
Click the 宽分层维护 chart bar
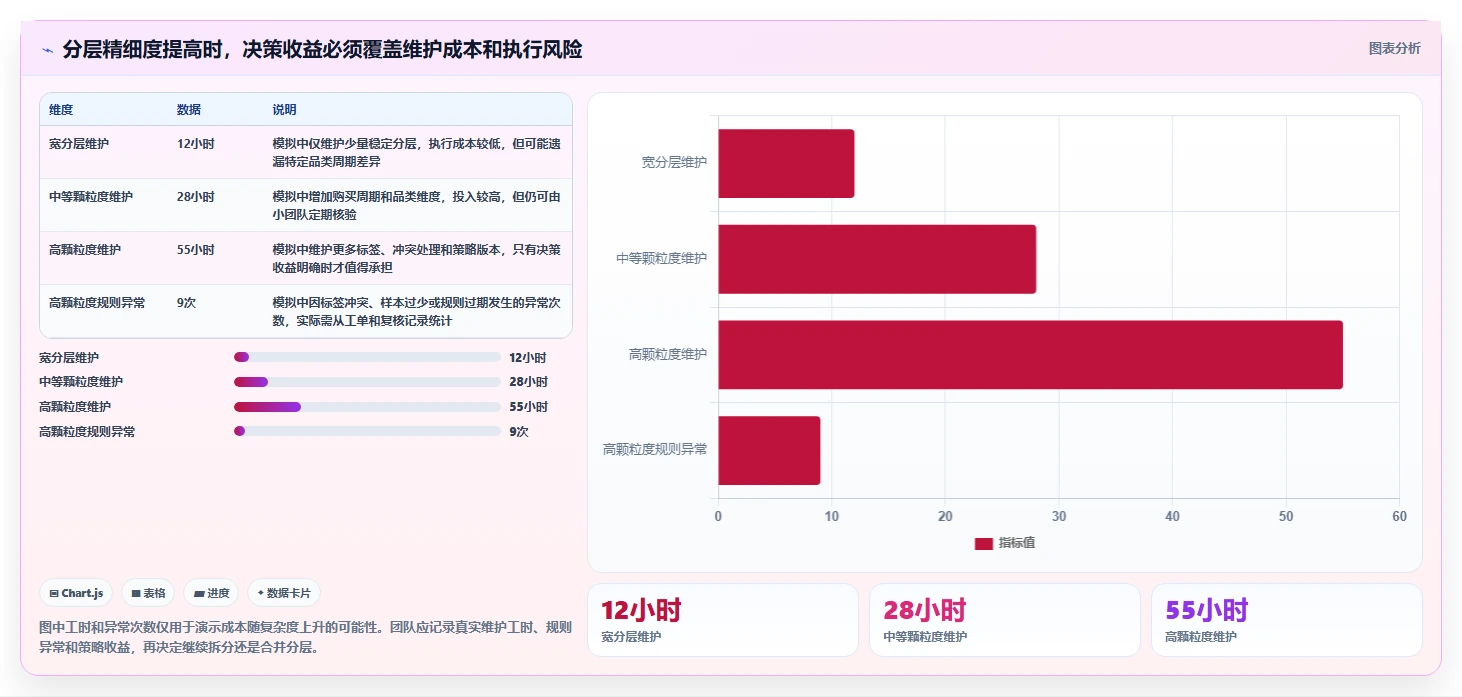click(x=786, y=163)
